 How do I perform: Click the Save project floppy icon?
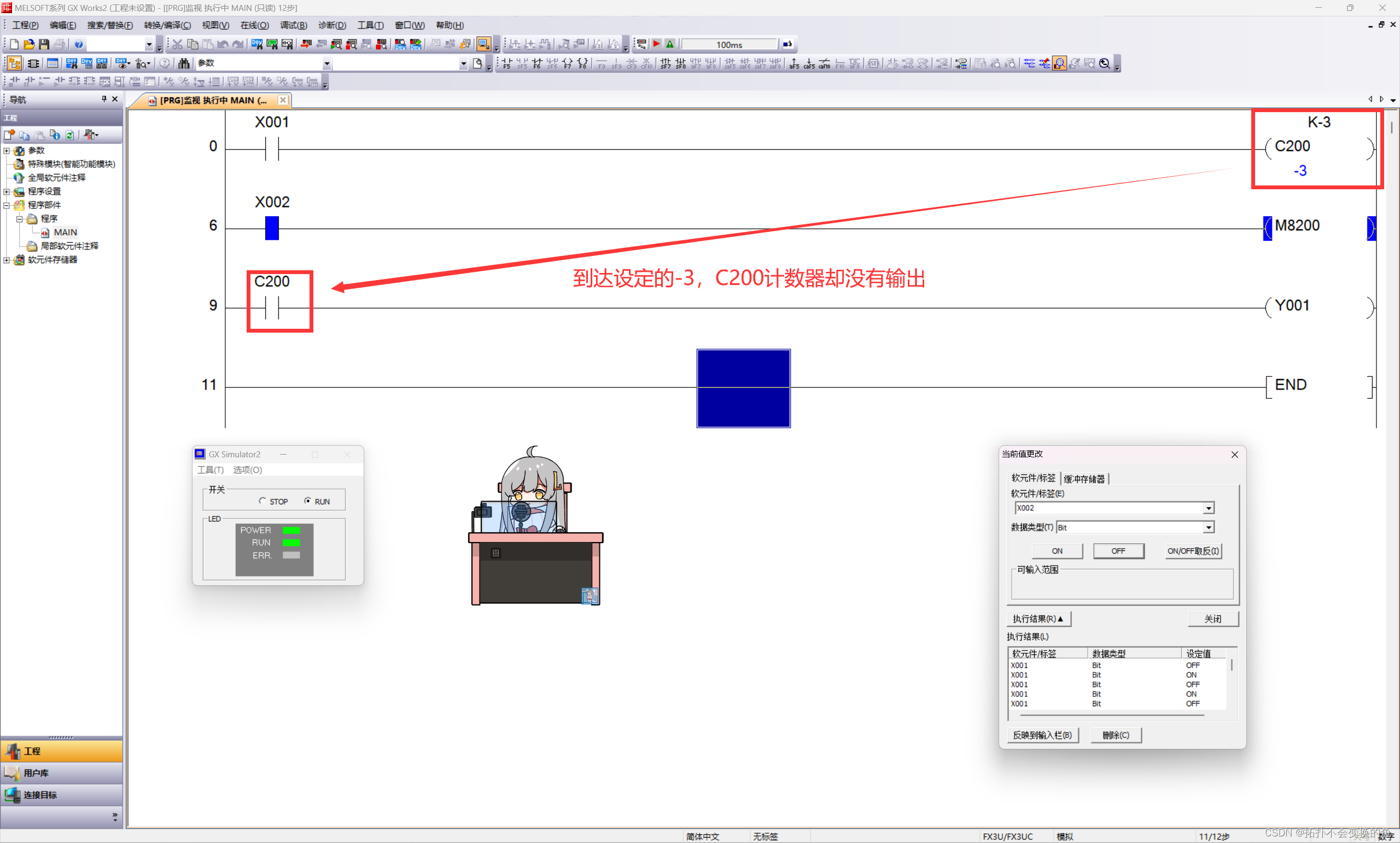(44, 44)
